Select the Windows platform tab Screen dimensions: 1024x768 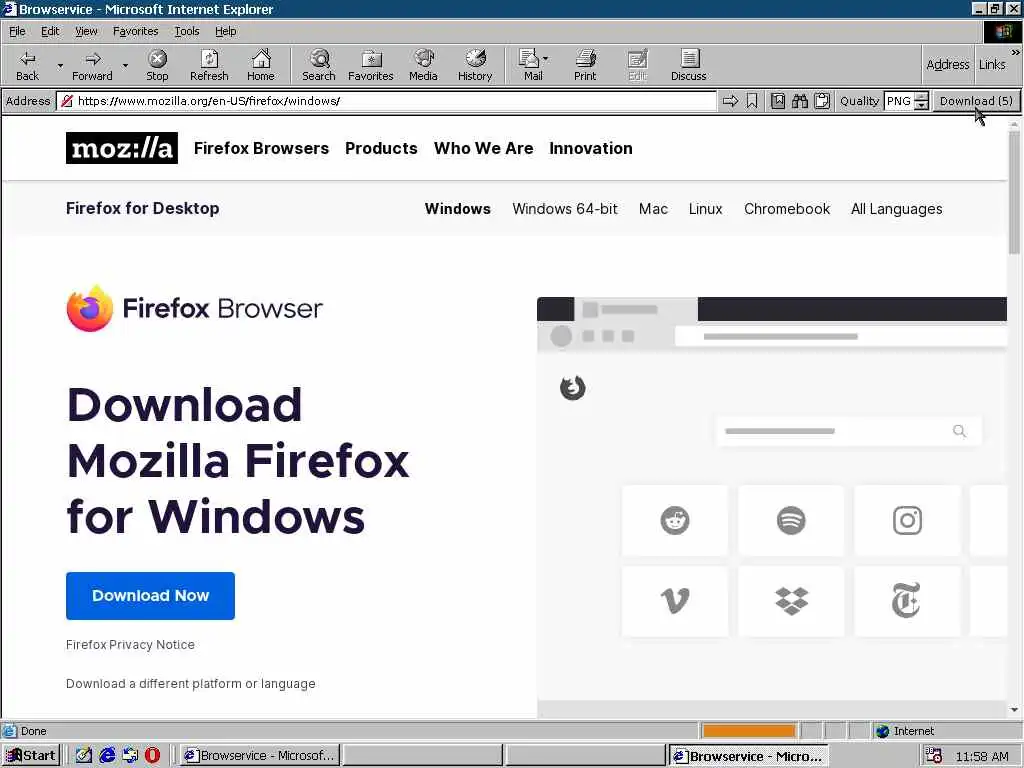coord(458,209)
